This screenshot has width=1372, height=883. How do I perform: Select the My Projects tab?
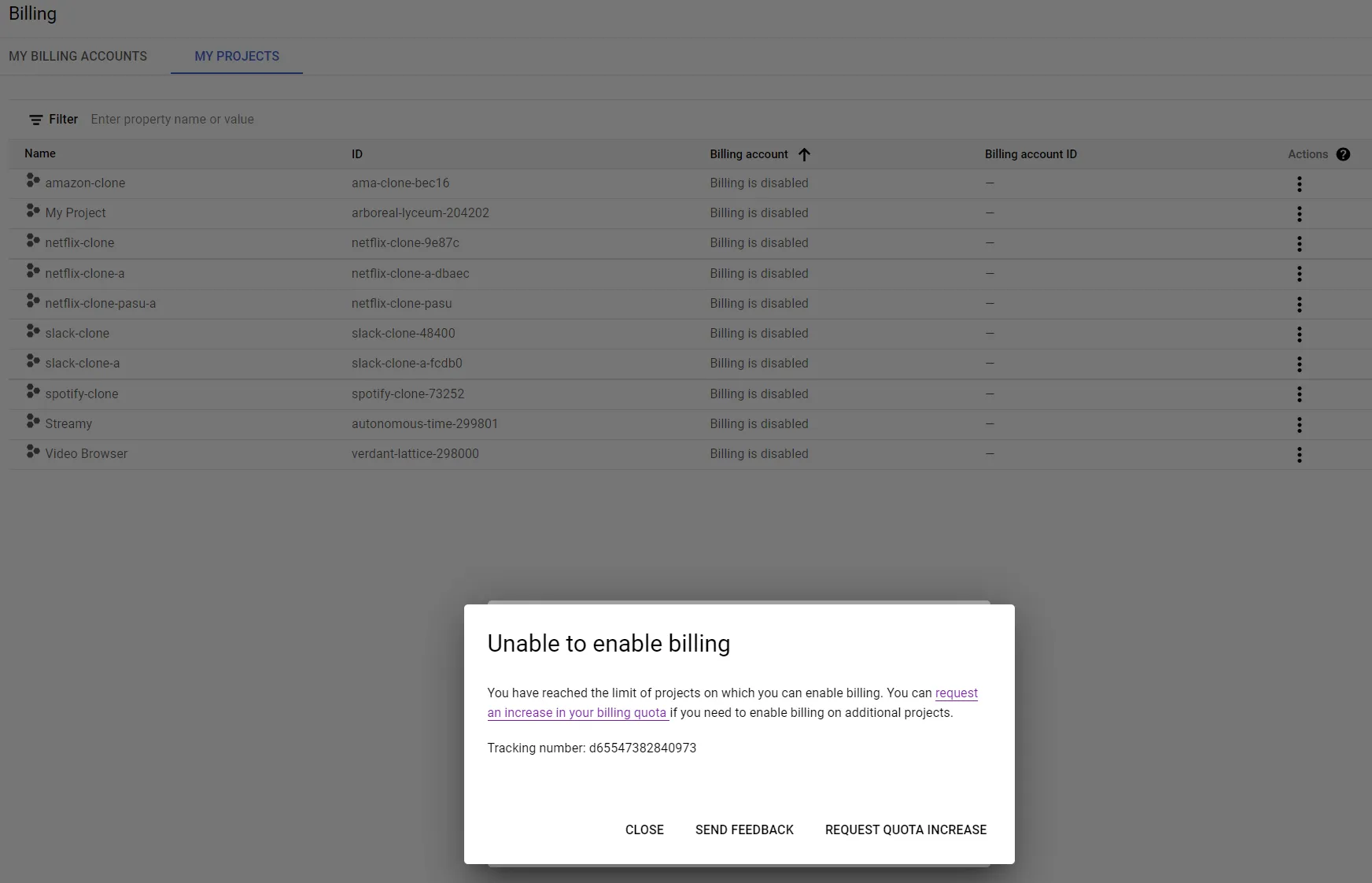[x=237, y=56]
